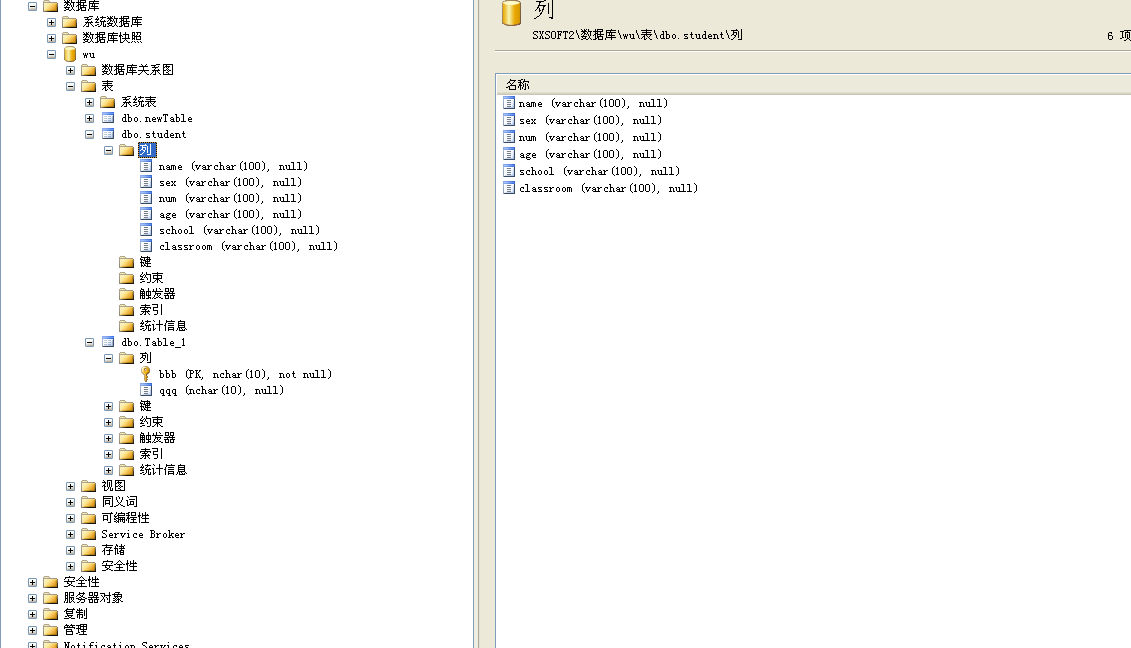Click dbo.Table_1 table icon
Viewport: 1131px width, 648px height.
(x=108, y=342)
